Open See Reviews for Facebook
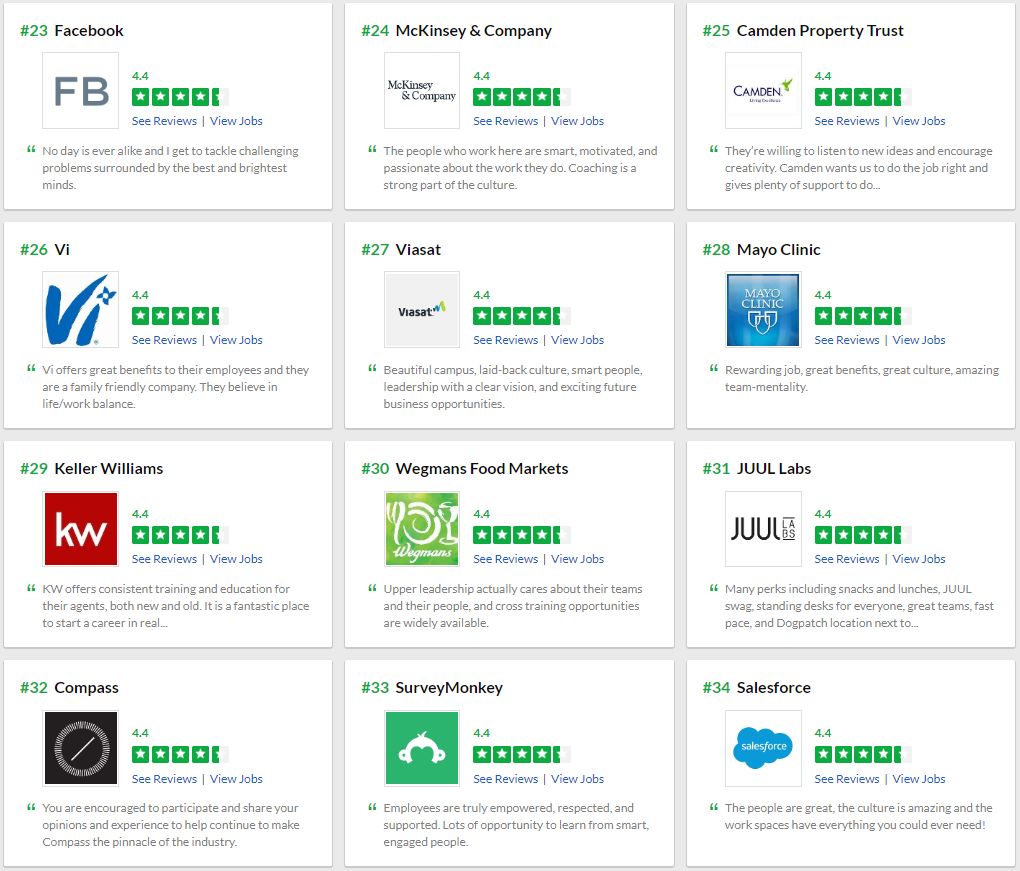This screenshot has height=871, width=1020. [164, 121]
